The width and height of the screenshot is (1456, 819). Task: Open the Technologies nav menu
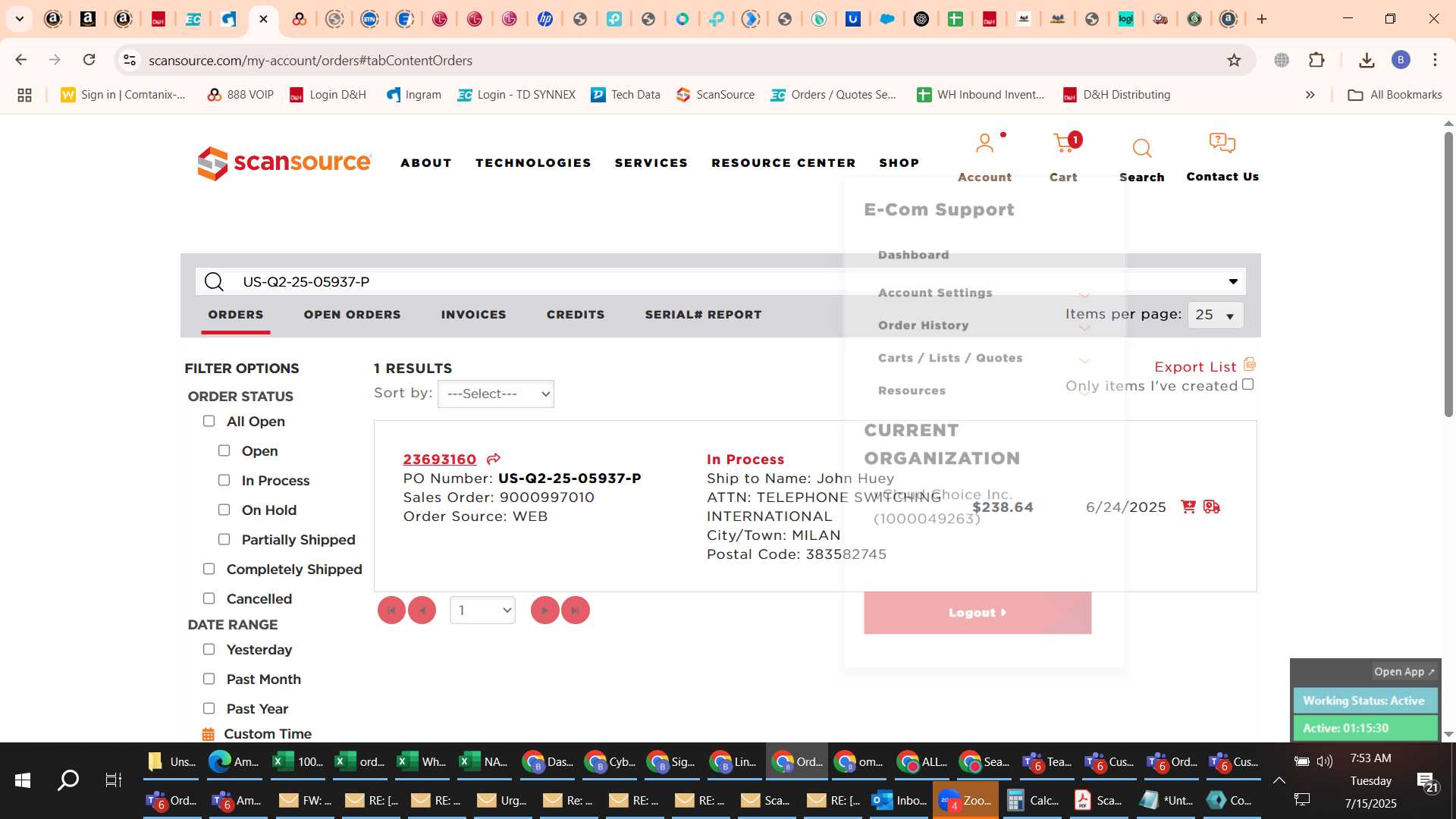[533, 163]
